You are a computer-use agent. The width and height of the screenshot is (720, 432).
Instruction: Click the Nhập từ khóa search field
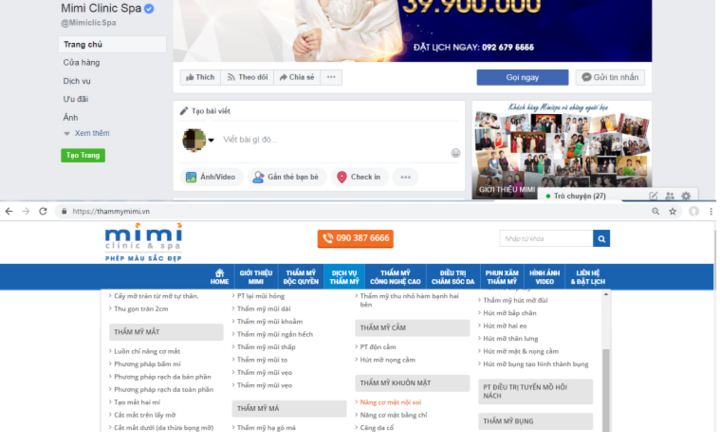click(x=546, y=239)
